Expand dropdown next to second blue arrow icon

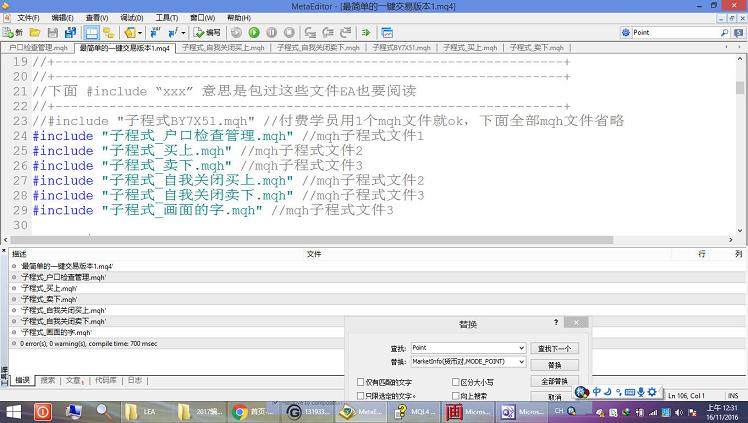(183, 33)
